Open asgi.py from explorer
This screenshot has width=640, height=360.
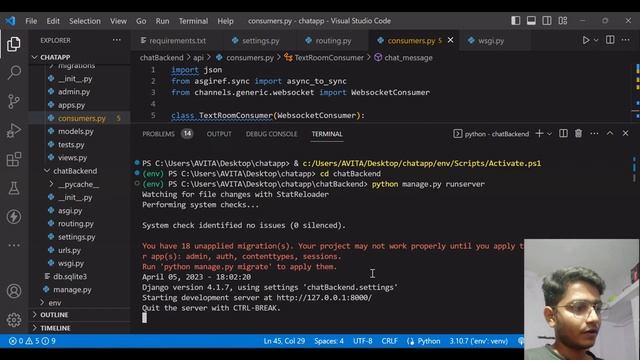(80, 211)
